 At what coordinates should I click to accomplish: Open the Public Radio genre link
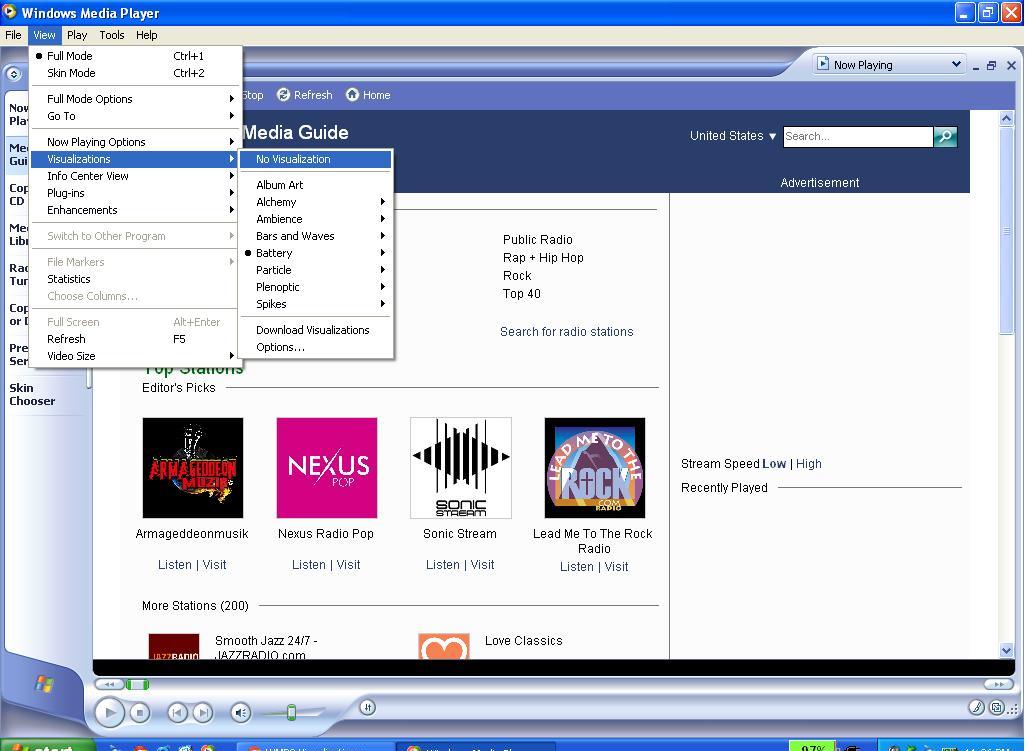[538, 240]
